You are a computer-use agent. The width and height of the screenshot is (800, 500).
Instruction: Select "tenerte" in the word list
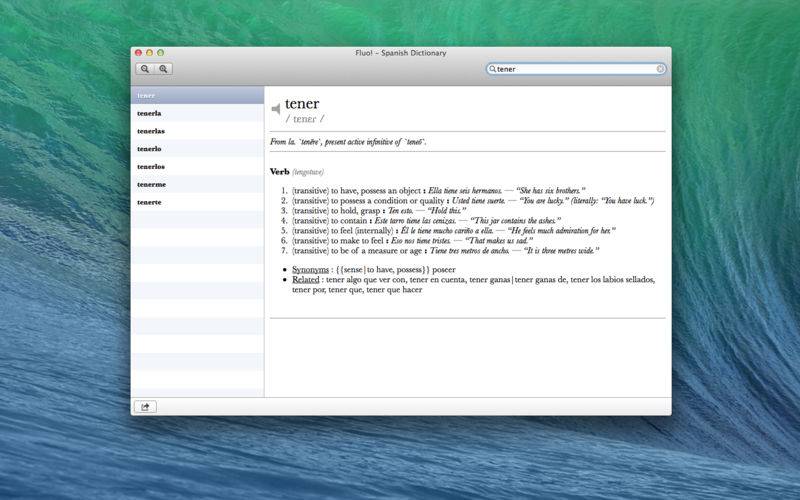tap(197, 202)
